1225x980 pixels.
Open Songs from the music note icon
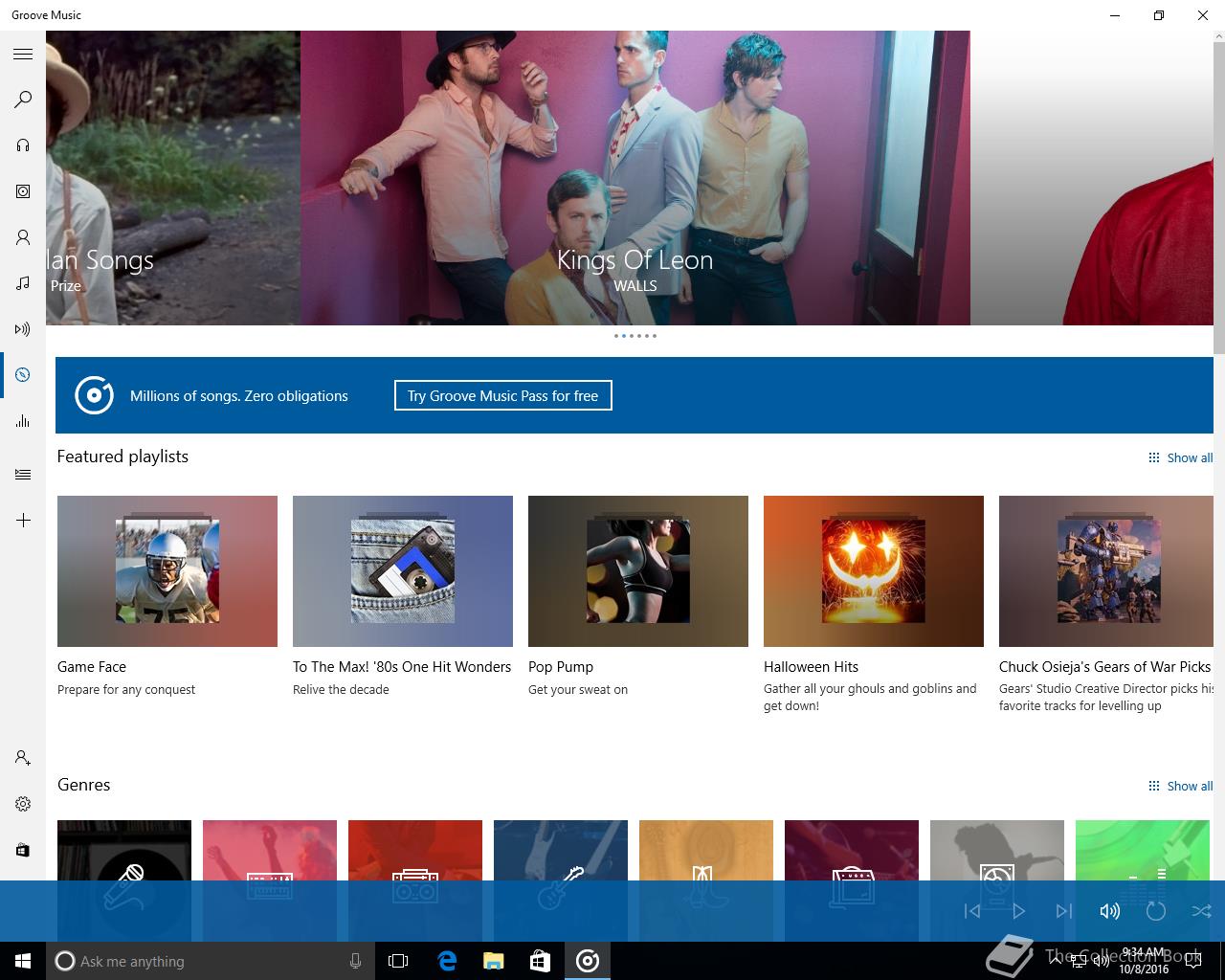coord(23,283)
